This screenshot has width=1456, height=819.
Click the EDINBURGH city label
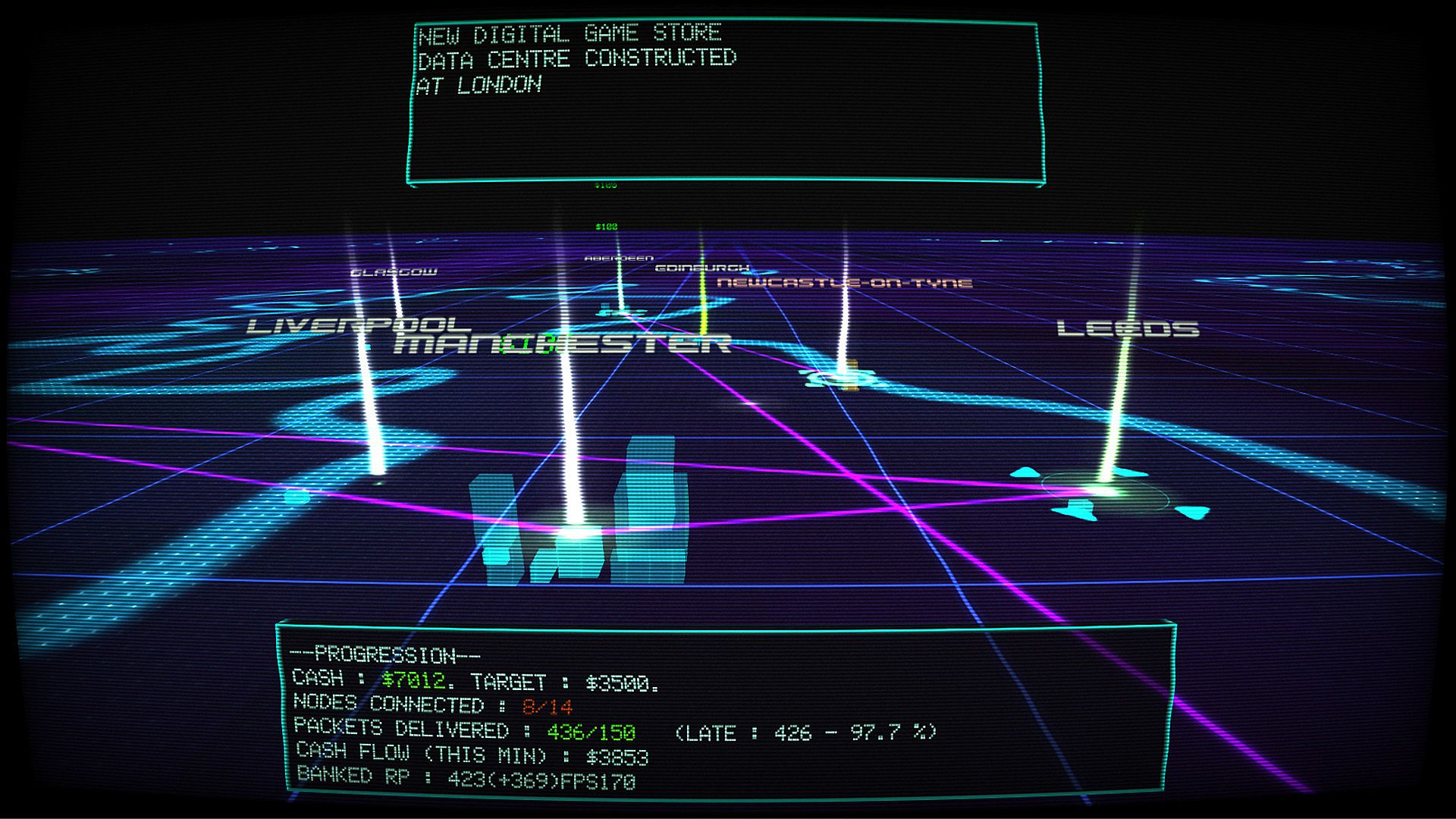pos(701,268)
